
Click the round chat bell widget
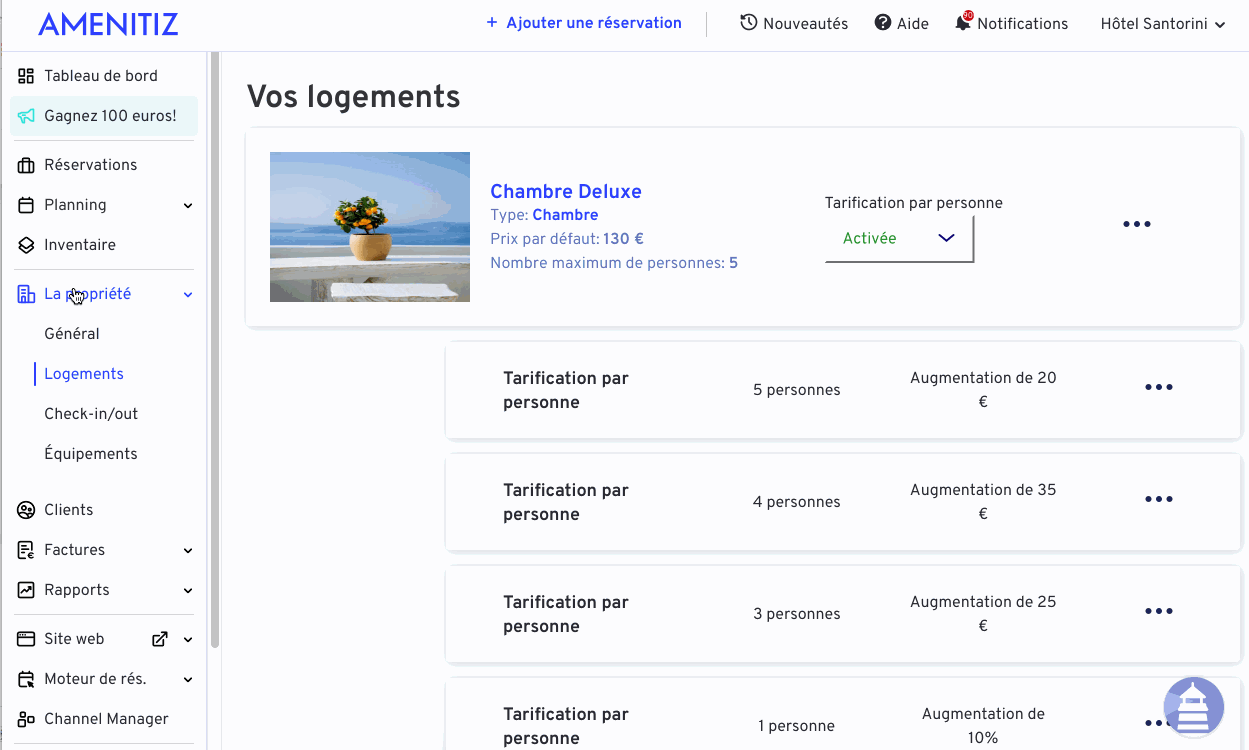1194,707
